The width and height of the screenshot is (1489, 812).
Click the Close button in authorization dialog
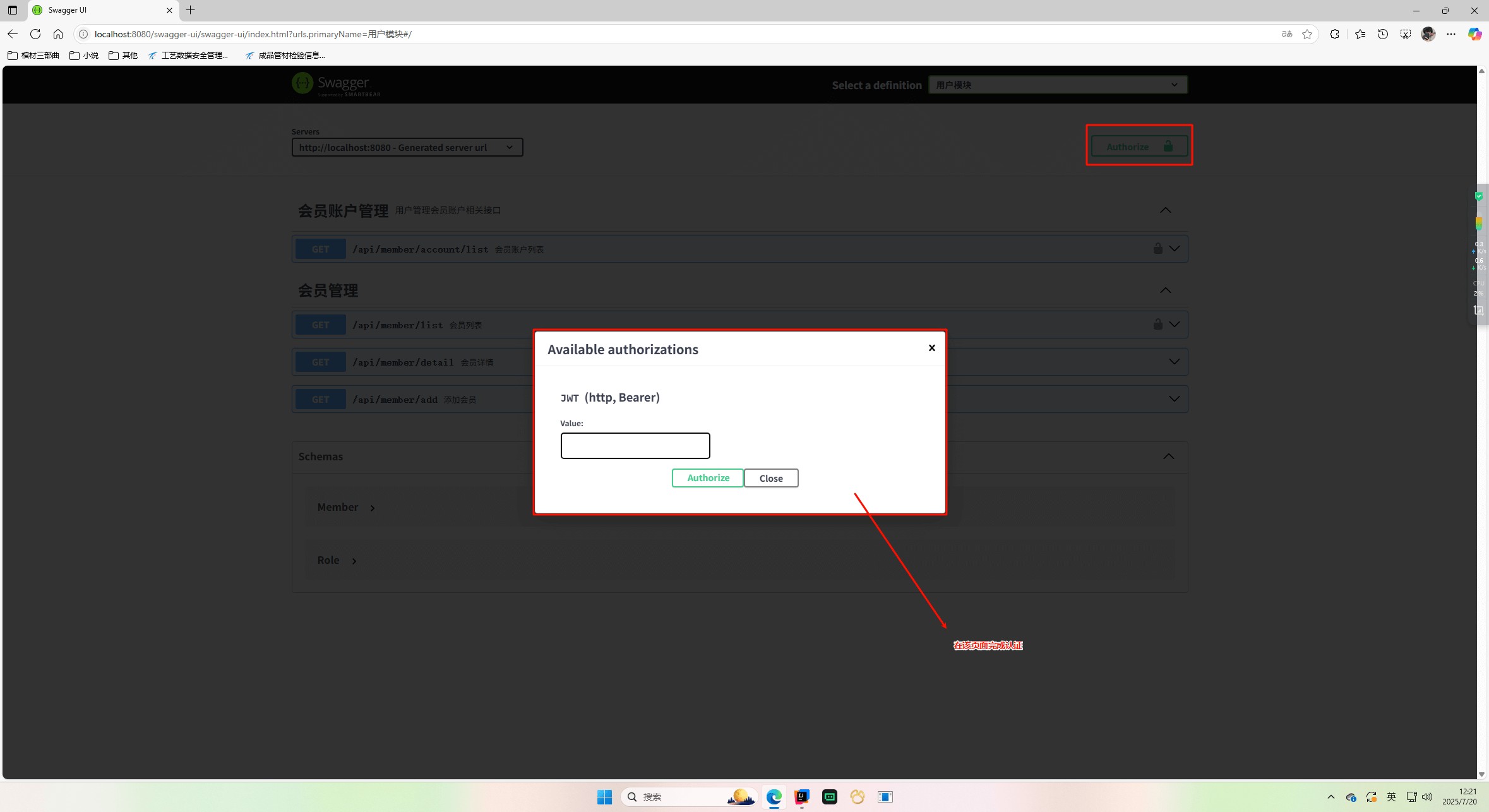770,478
